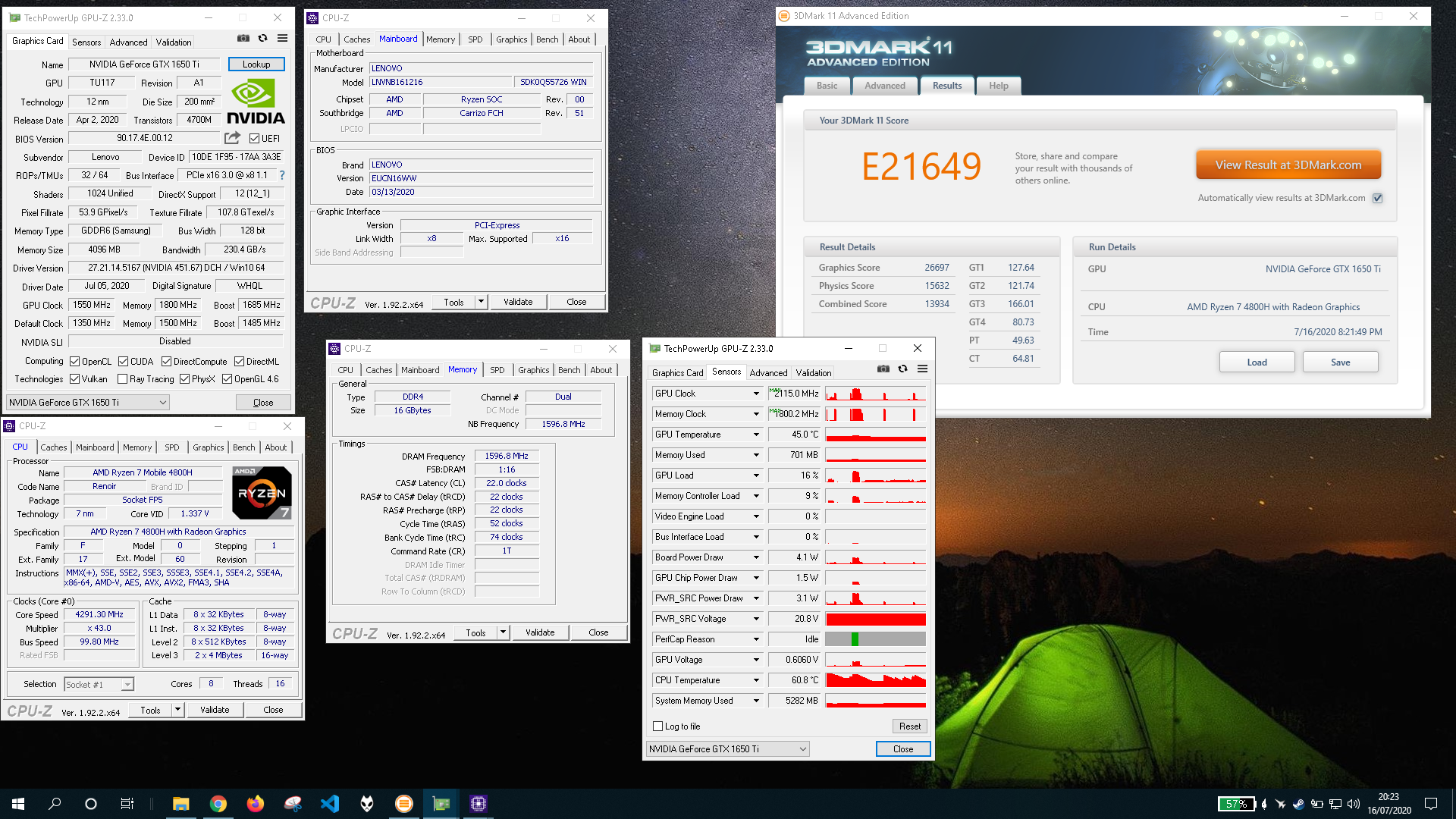Open the hamburger menu in GPU-Z Sensors window
The width and height of the screenshot is (1456, 819).
922,369
